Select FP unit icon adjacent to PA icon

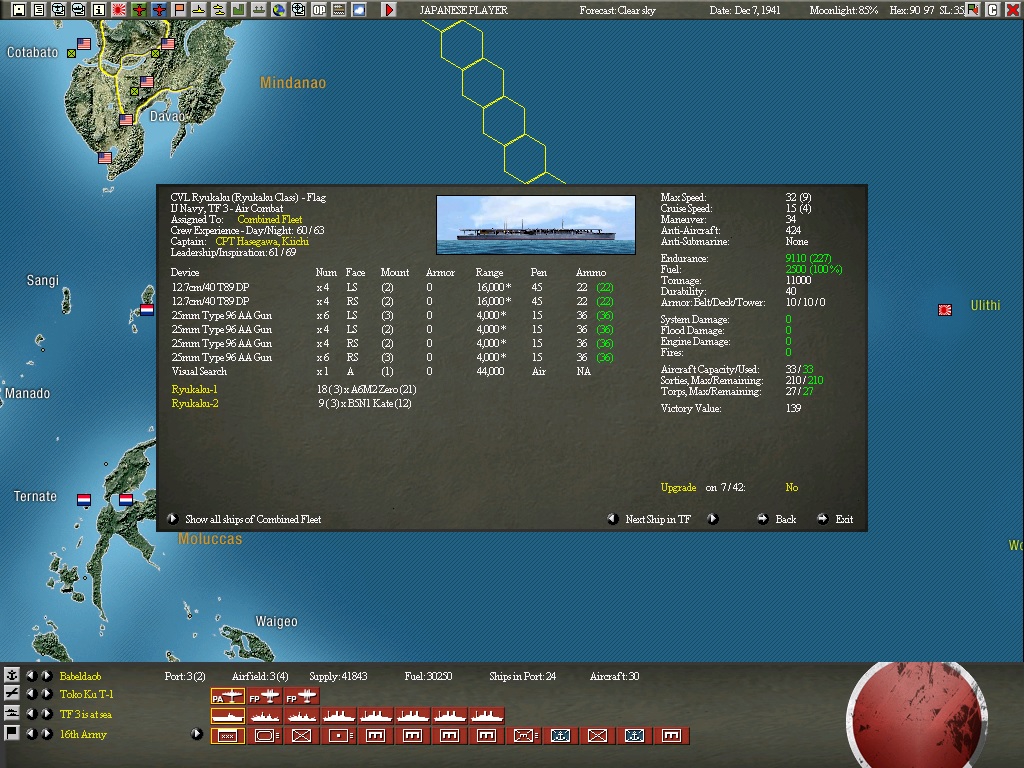(264, 697)
